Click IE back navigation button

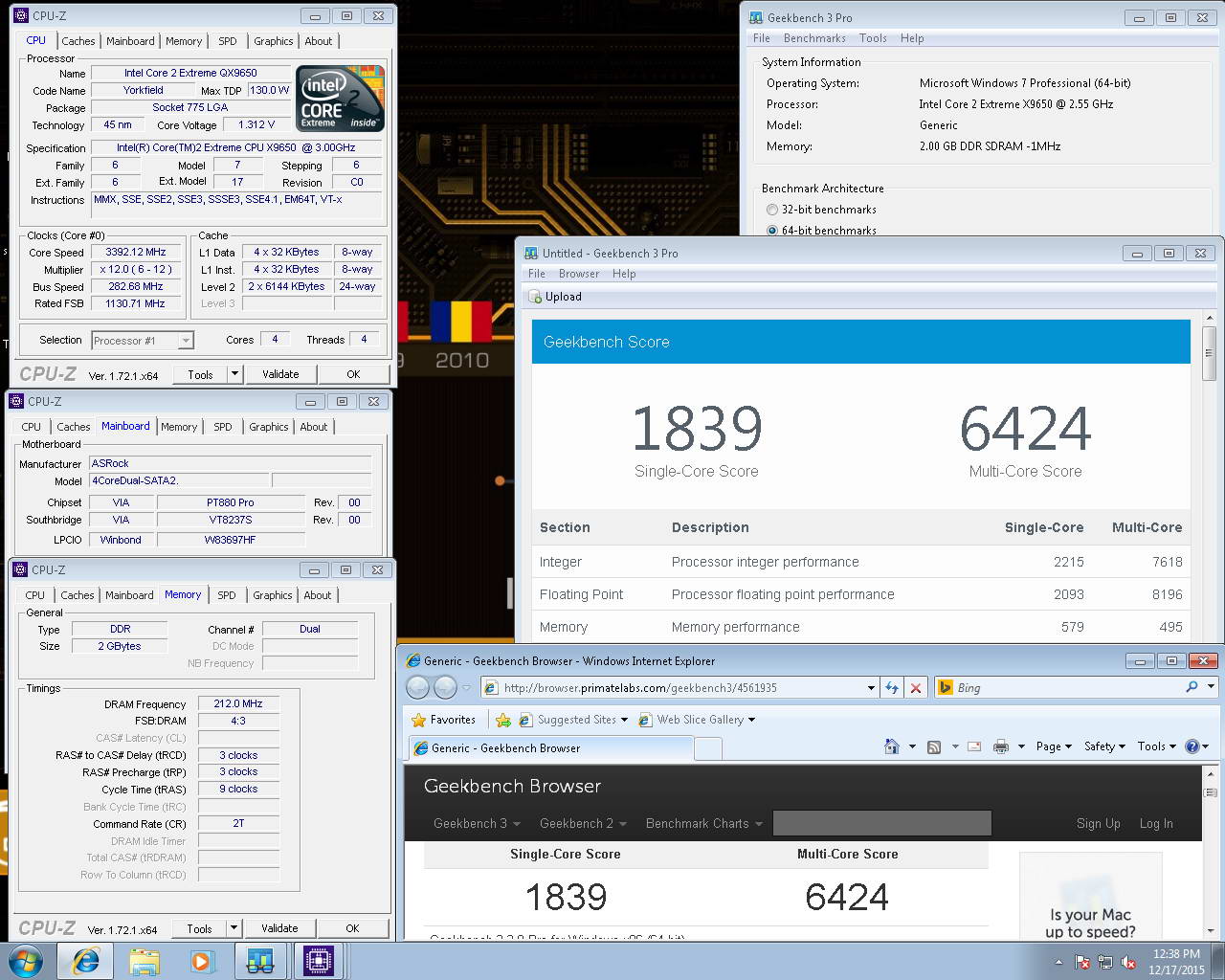point(418,687)
